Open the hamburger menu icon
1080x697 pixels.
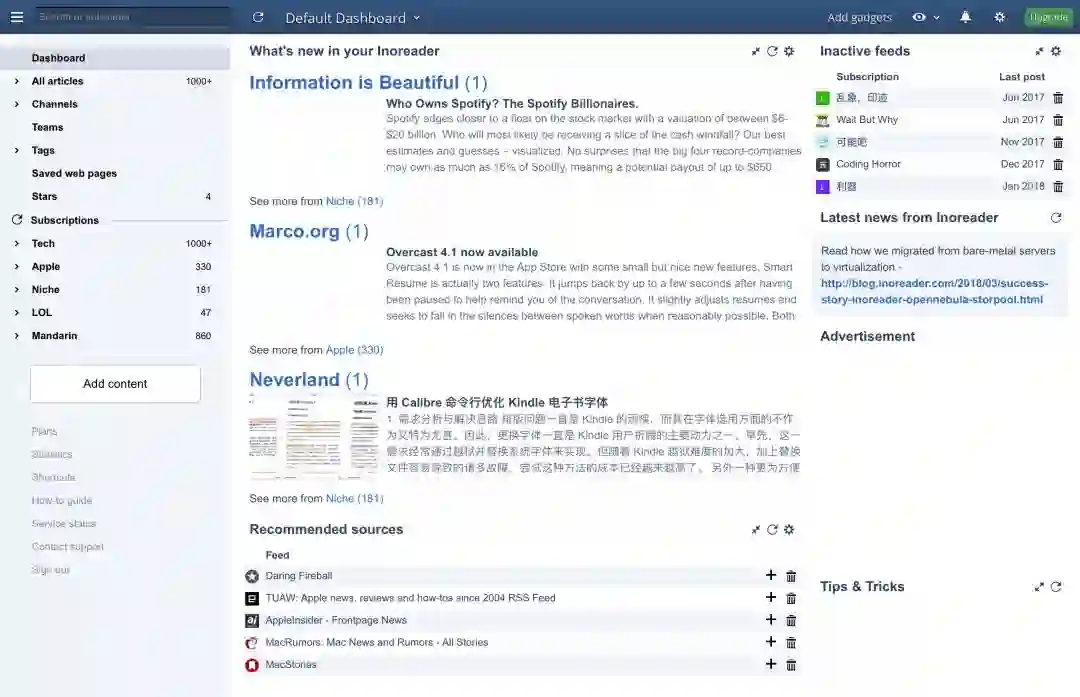click(17, 17)
